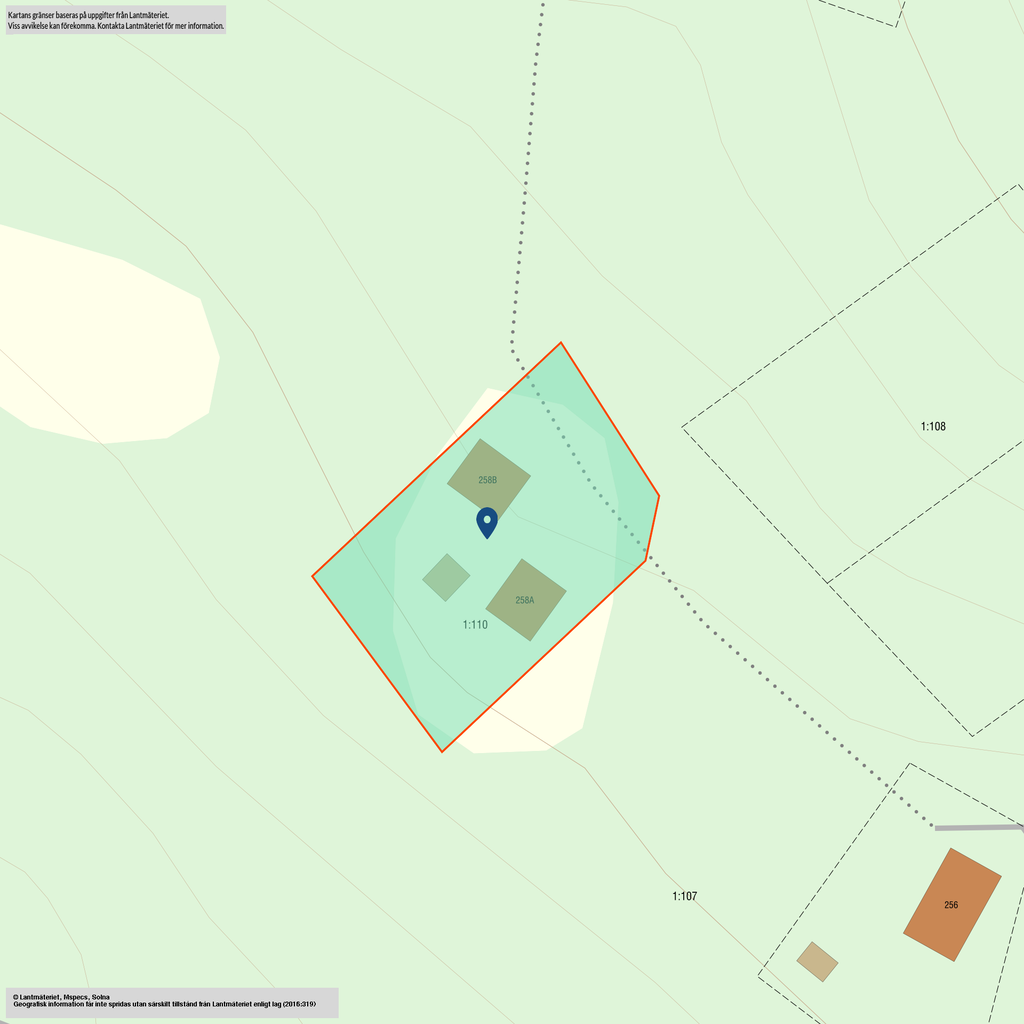This screenshot has height=1024, width=1024.
Task: Click the small tan building near 256
Action: [x=817, y=961]
